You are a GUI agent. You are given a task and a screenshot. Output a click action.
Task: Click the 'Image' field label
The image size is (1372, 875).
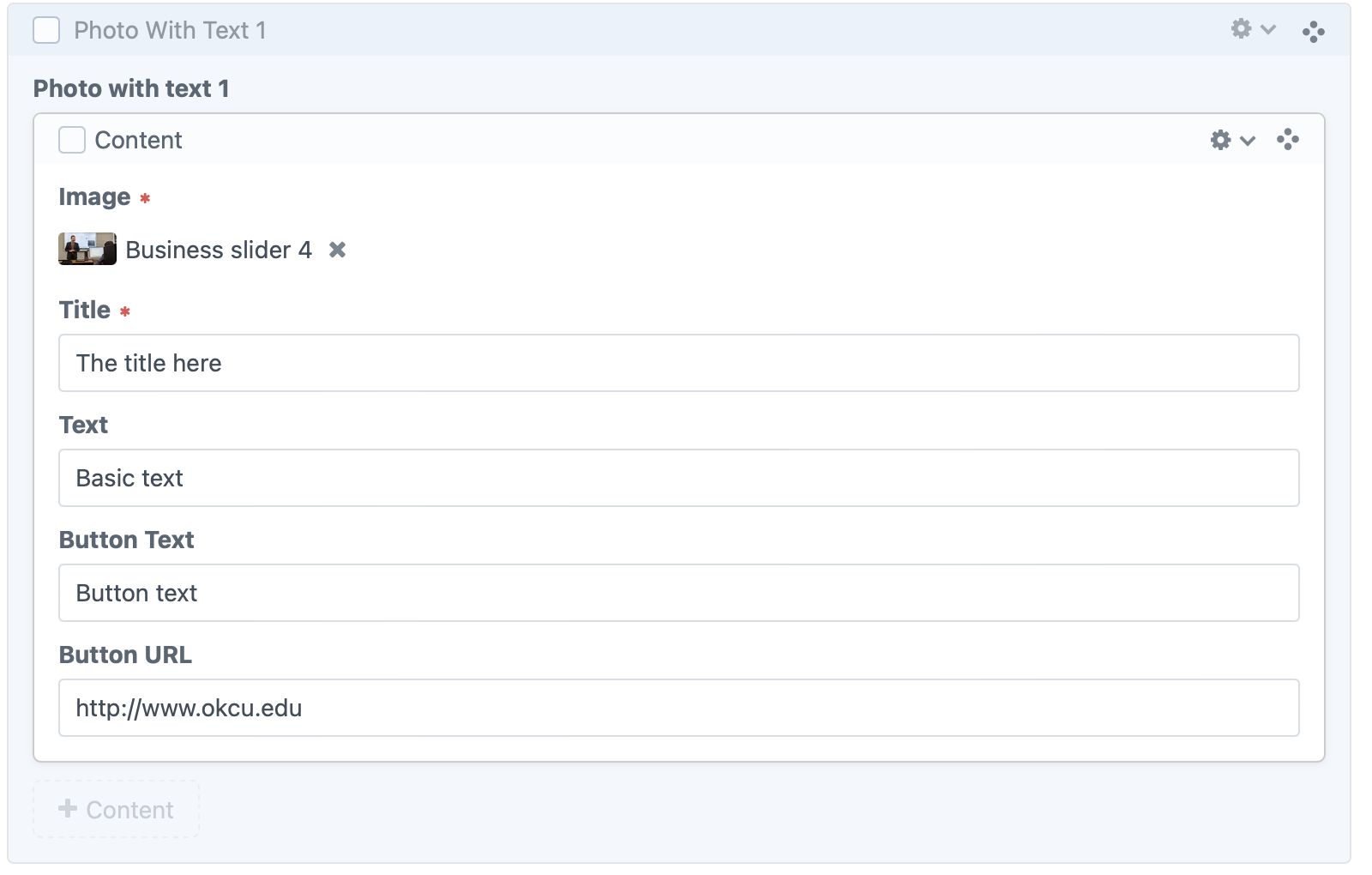94,196
